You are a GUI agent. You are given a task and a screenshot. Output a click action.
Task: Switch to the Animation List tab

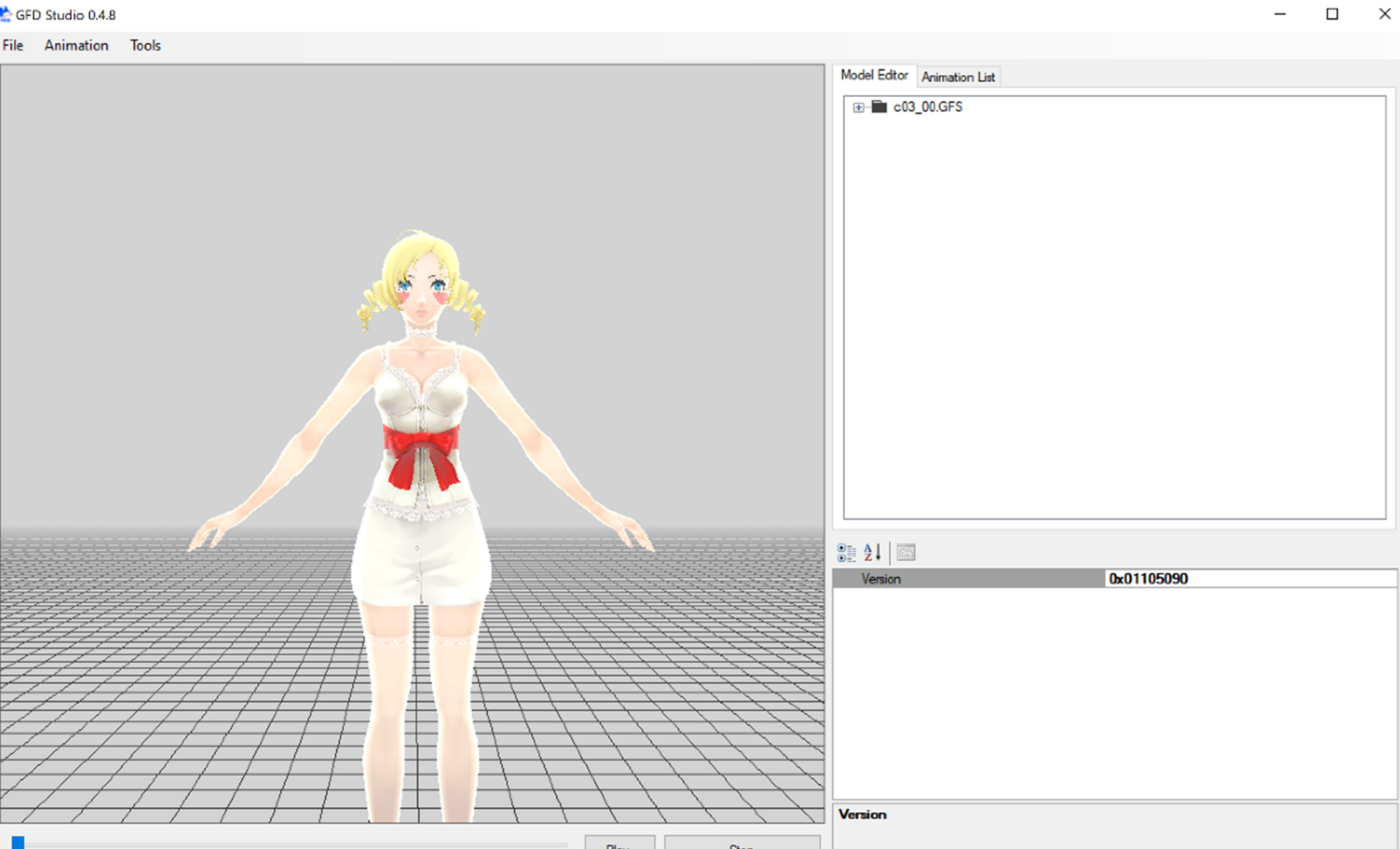[x=958, y=77]
